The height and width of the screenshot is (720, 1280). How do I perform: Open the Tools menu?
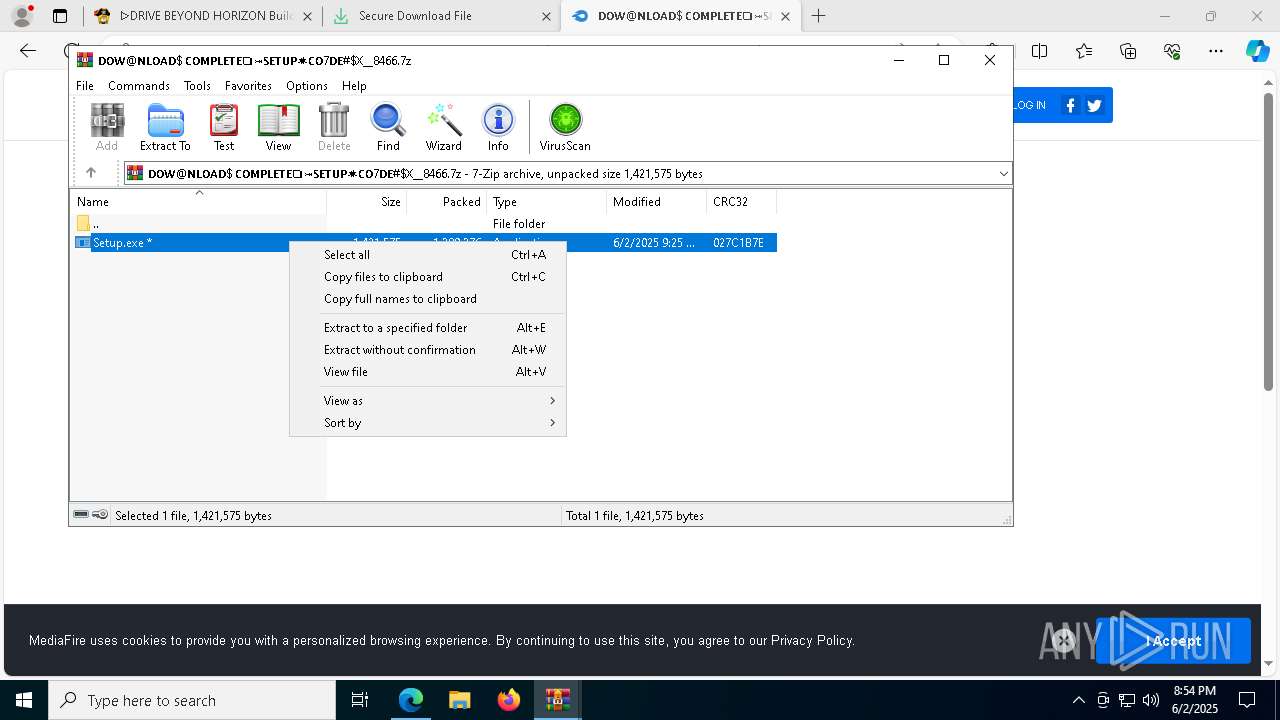point(197,86)
